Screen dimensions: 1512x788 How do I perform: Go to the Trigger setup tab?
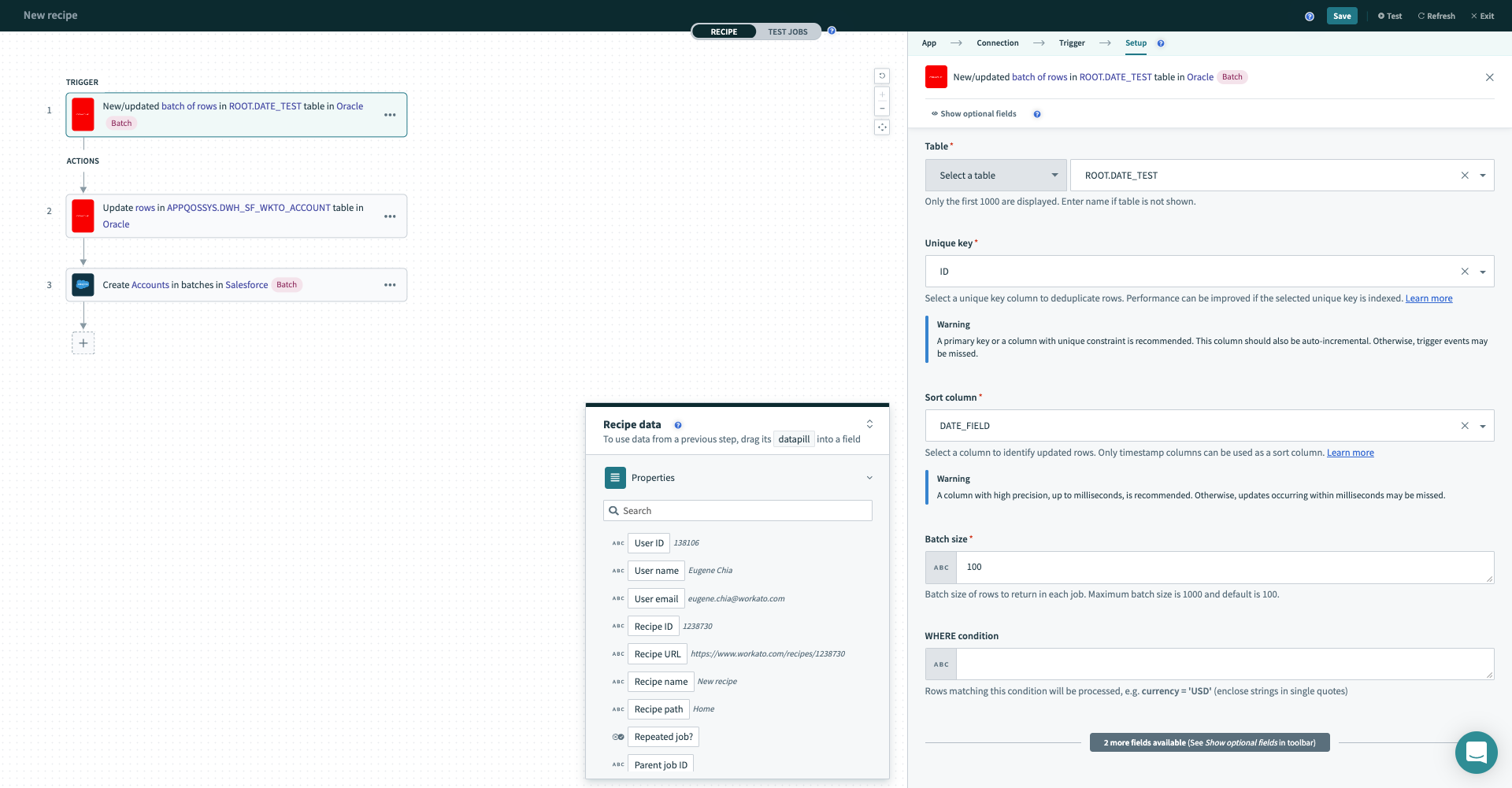click(1071, 43)
